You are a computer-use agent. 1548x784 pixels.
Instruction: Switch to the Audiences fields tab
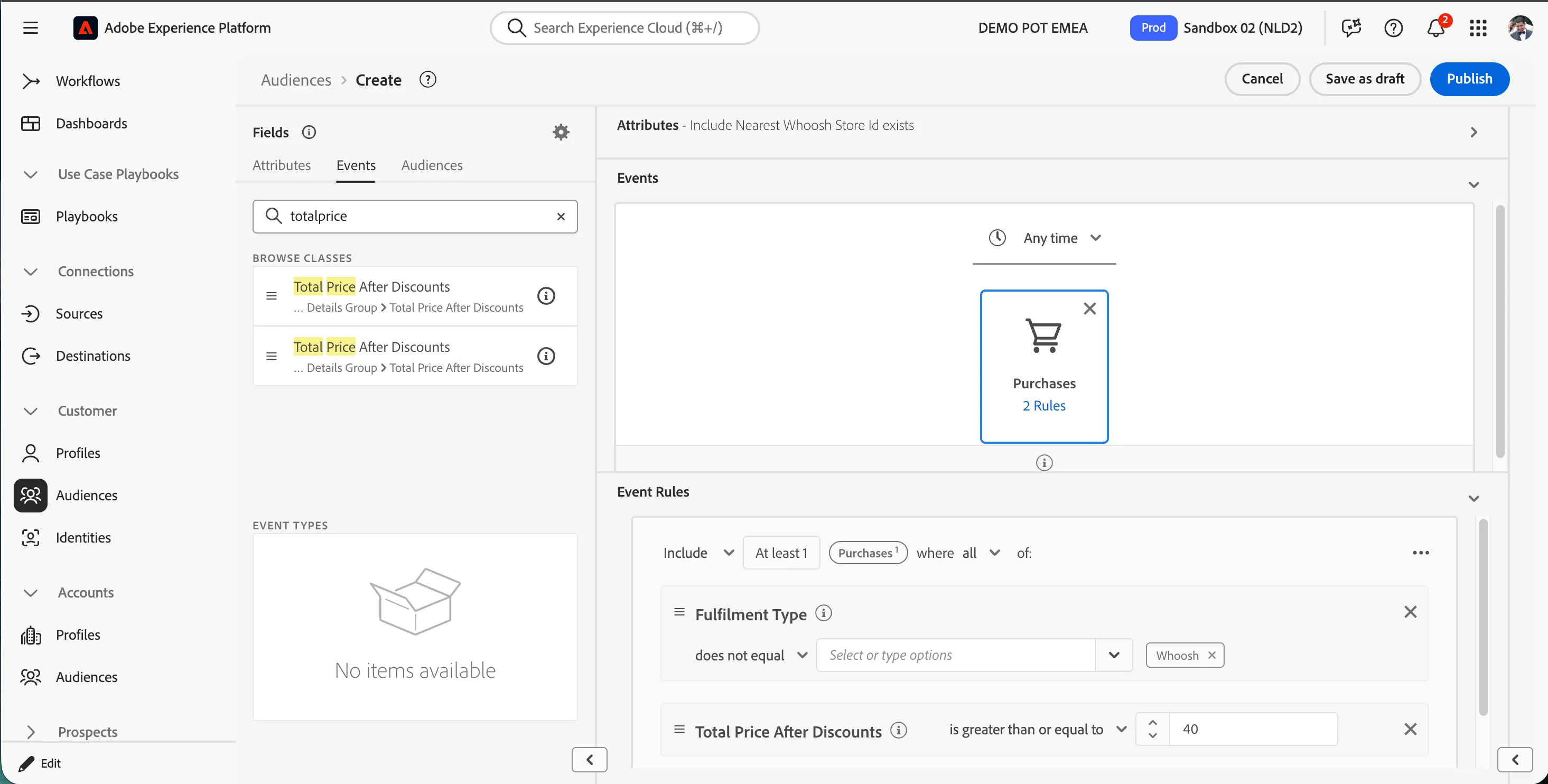tap(432, 165)
